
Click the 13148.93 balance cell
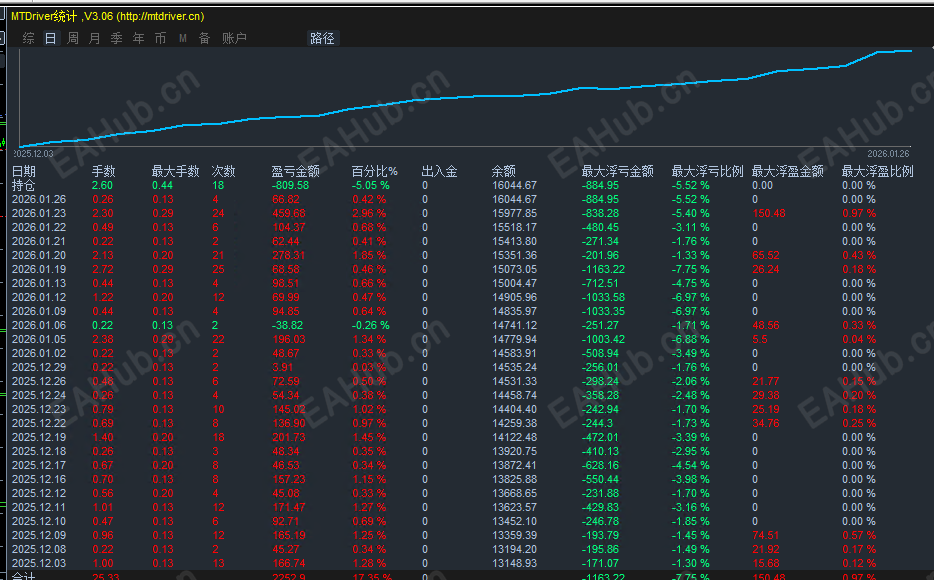click(x=515, y=563)
